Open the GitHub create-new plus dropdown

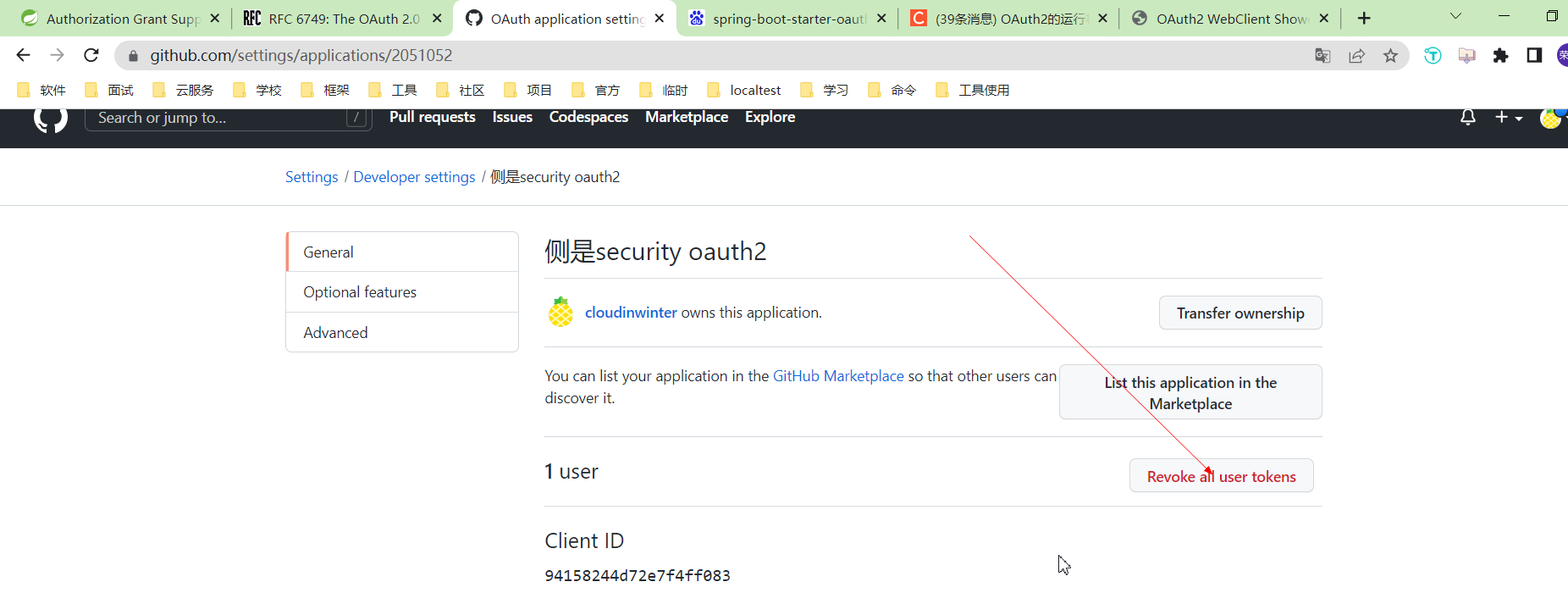point(1509,118)
